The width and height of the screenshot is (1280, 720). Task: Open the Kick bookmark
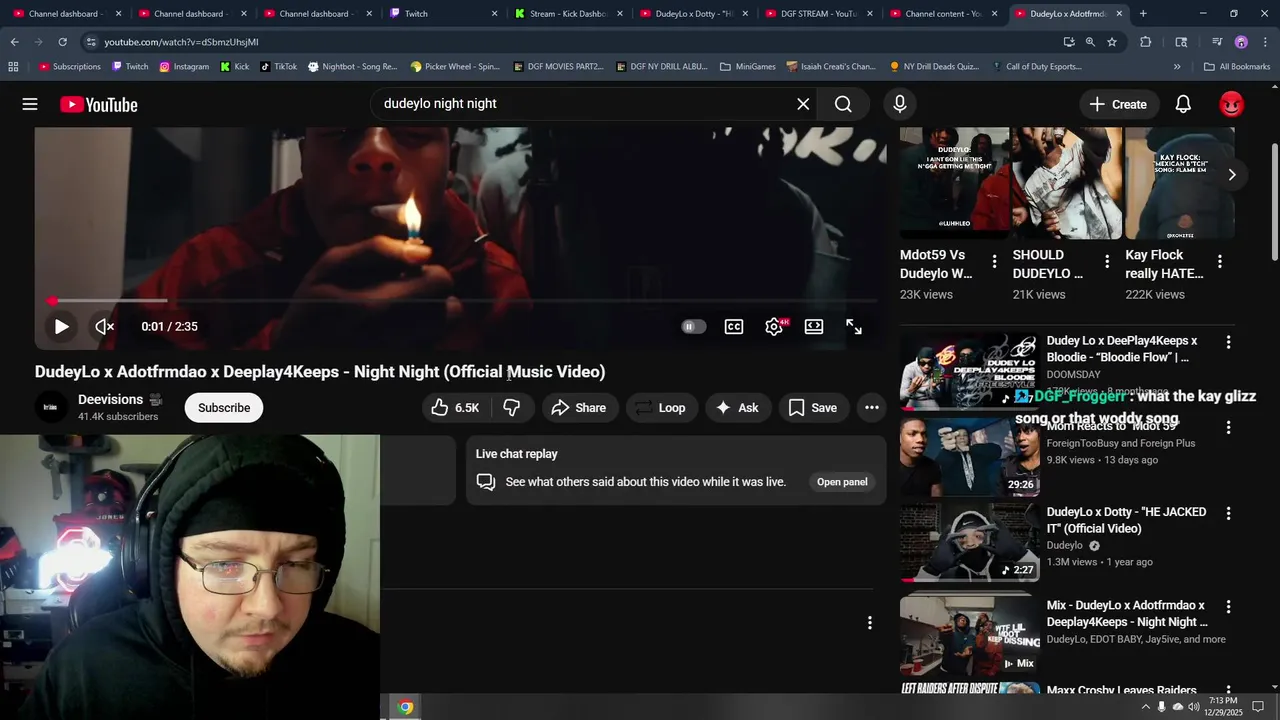[x=234, y=67]
